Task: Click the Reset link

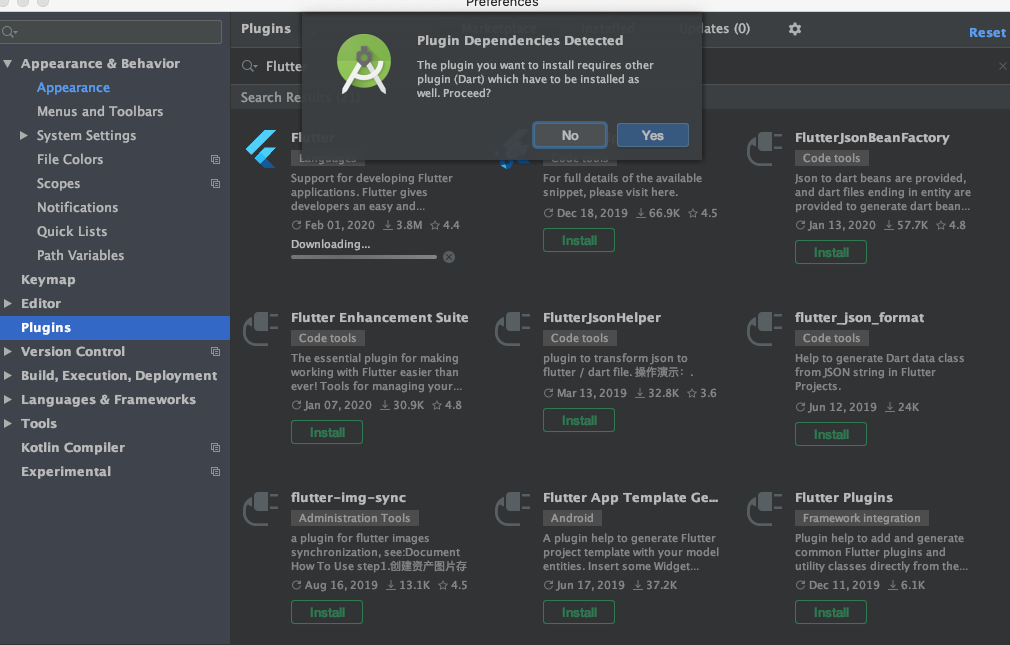Action: [x=987, y=32]
